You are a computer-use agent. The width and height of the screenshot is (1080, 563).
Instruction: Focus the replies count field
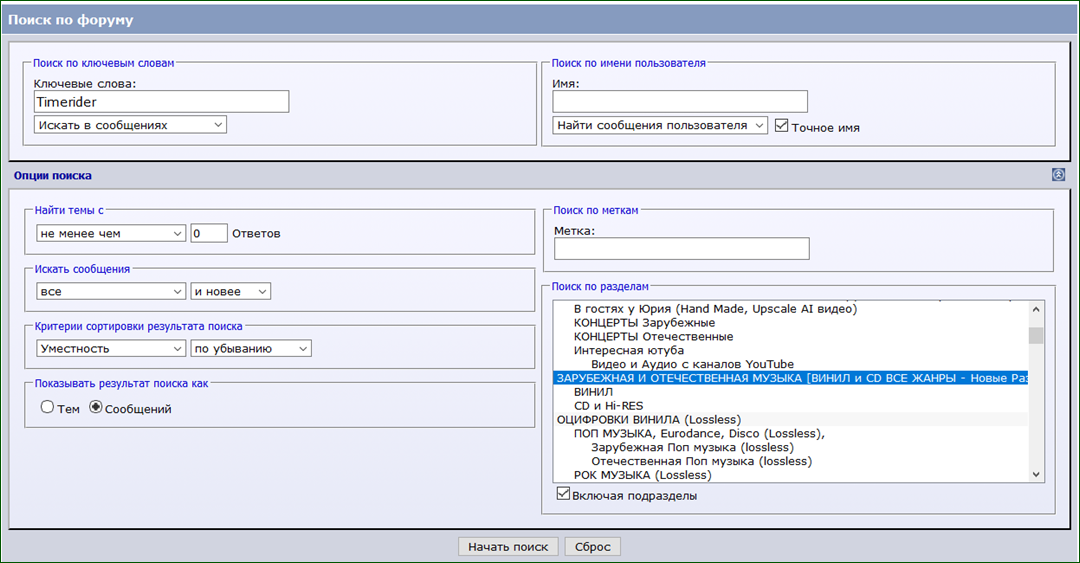pyautogui.click(x=209, y=233)
